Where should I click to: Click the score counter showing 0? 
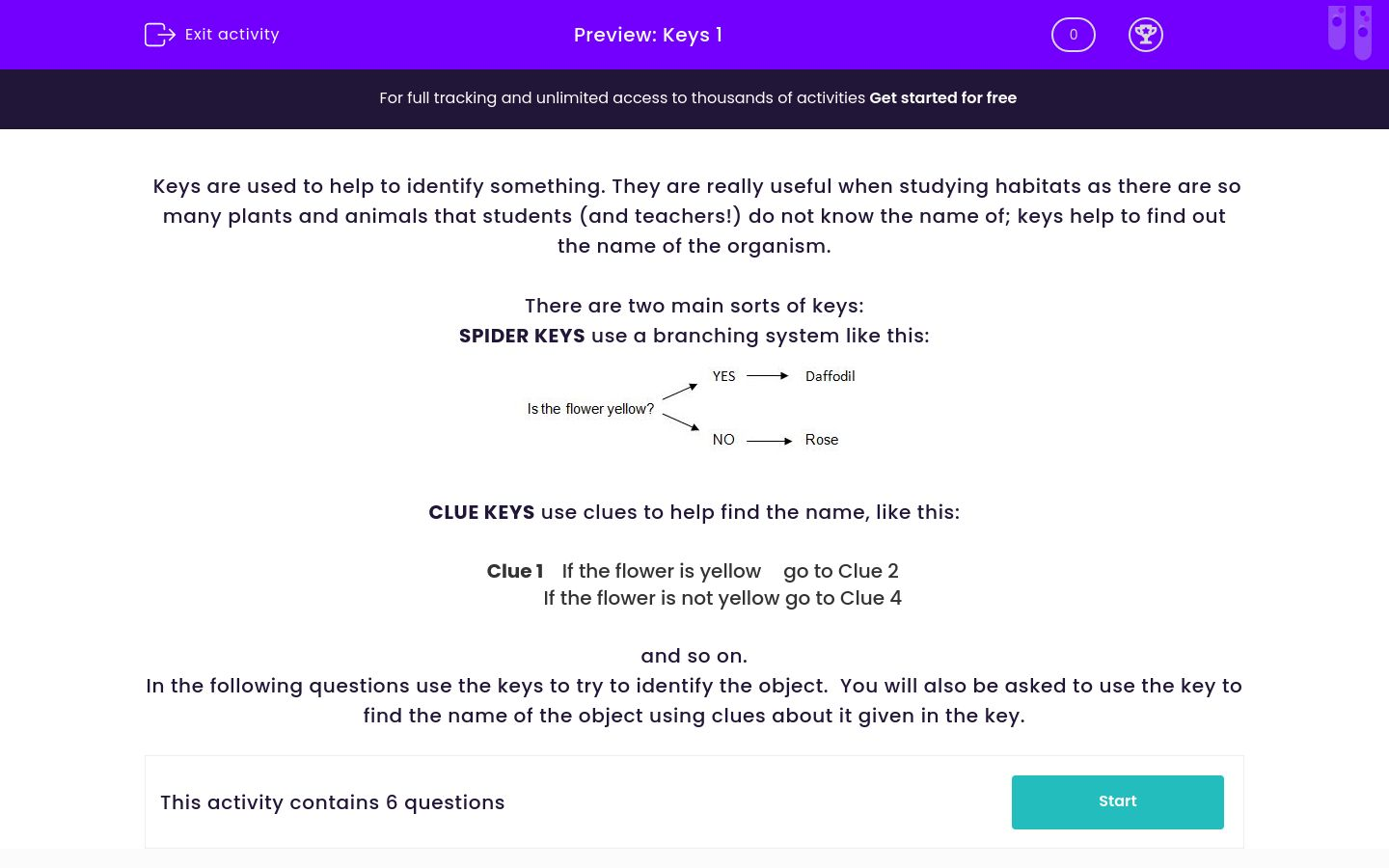[x=1073, y=35]
